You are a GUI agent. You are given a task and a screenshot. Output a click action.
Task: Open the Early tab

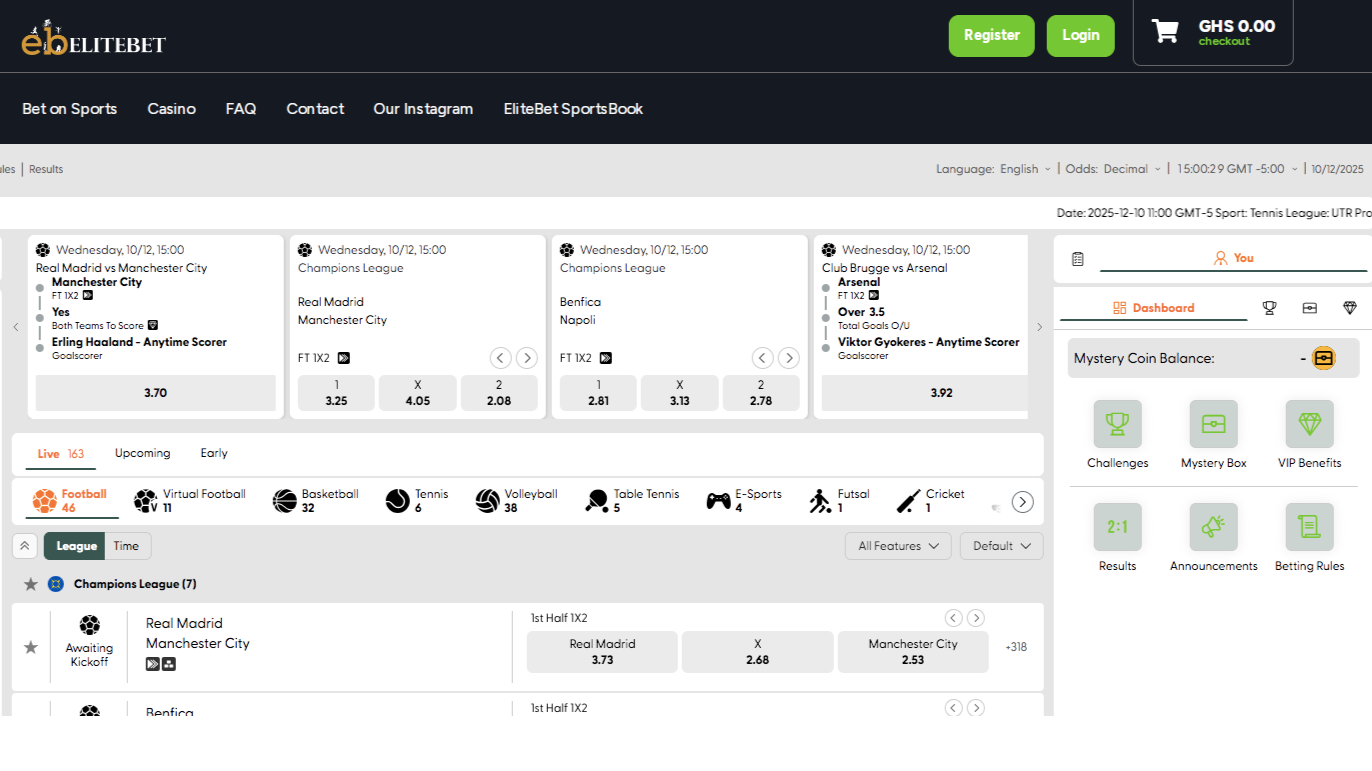[x=214, y=453]
